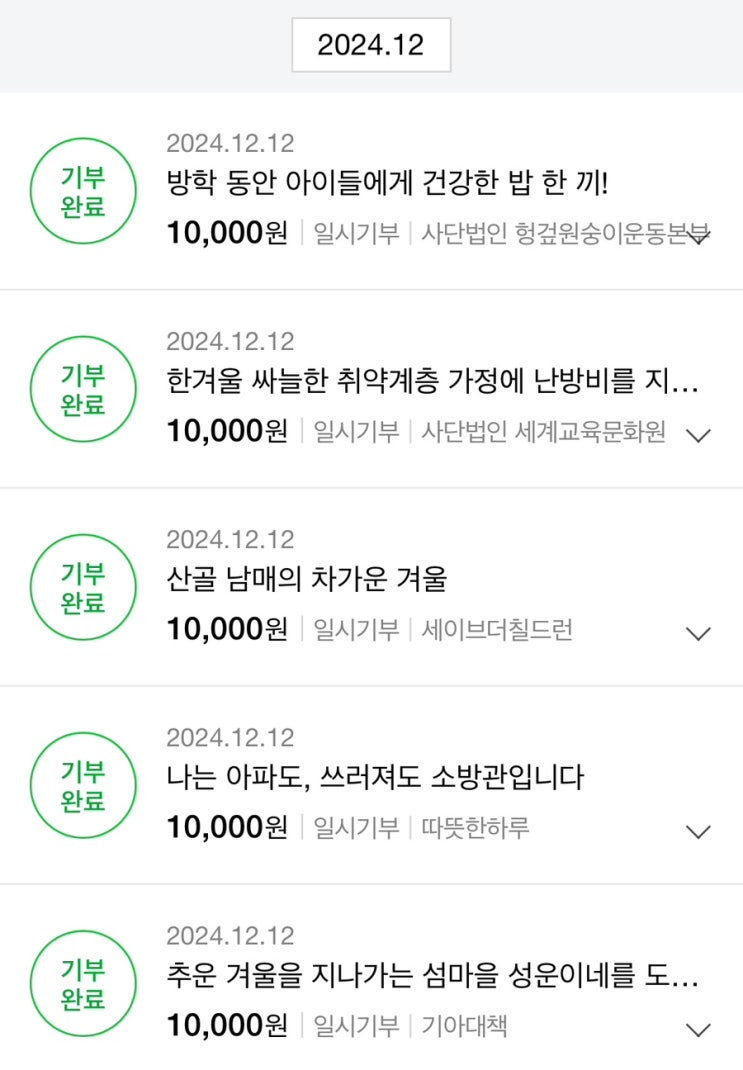Click organization name 따뜻한하루
The width and height of the screenshot is (743, 1070).
(x=476, y=828)
